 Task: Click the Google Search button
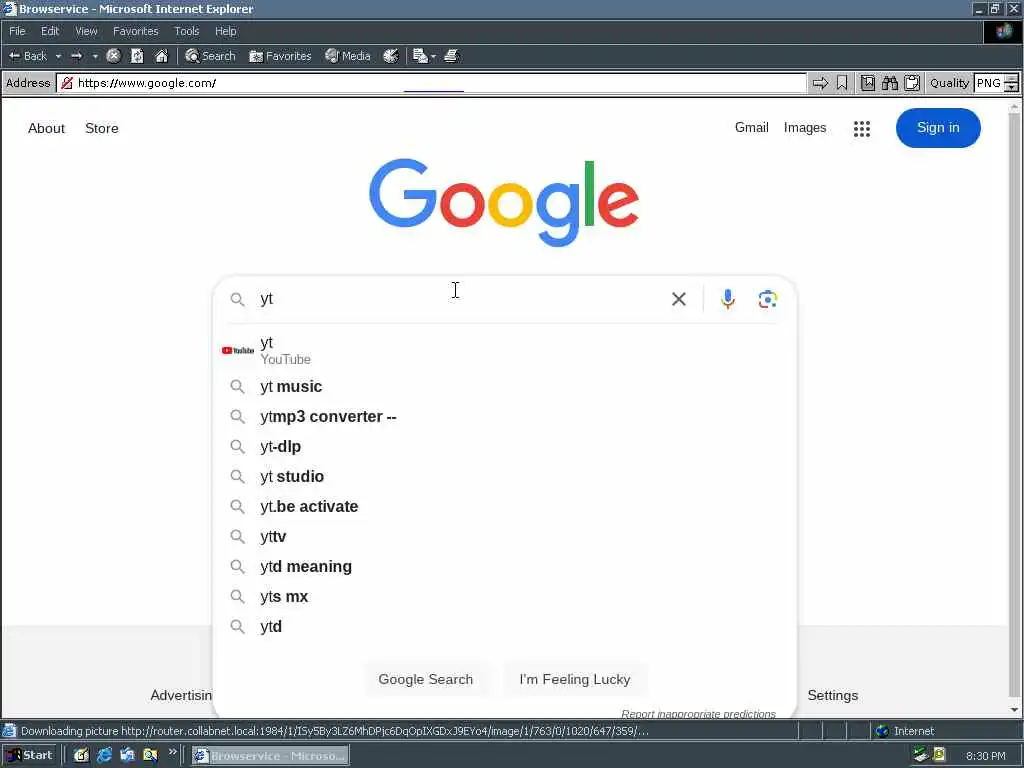pos(426,679)
